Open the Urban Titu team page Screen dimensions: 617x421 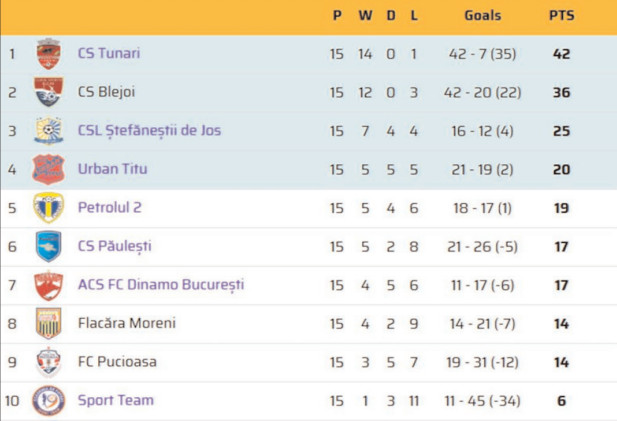(112, 169)
